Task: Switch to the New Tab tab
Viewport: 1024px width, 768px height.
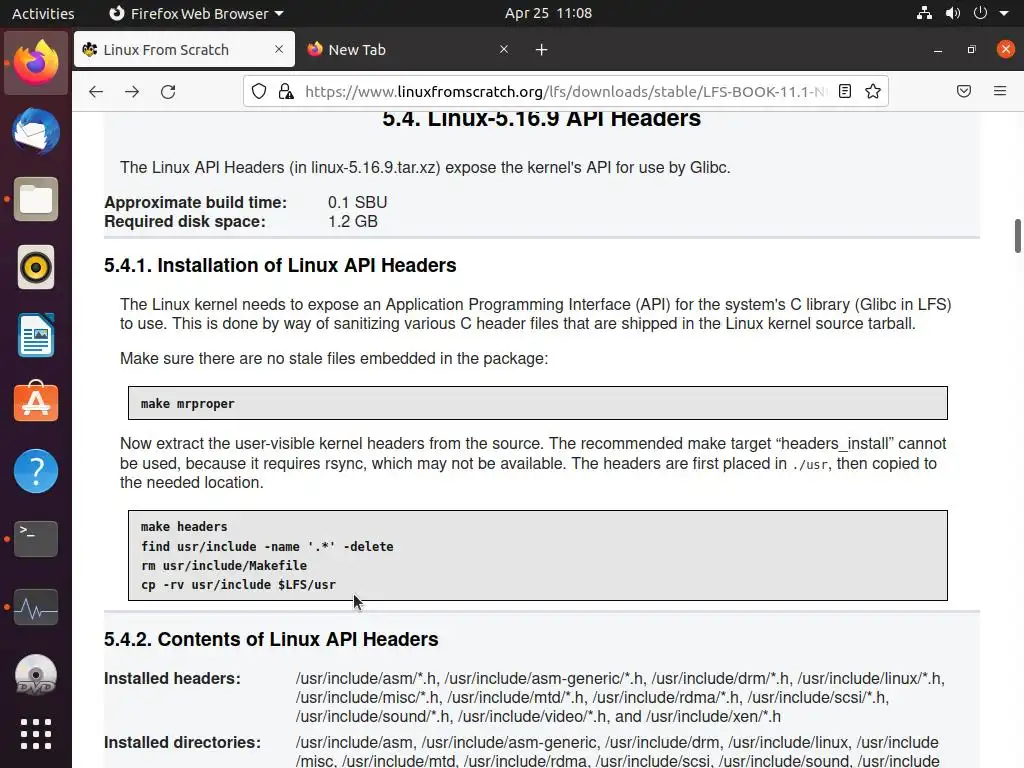Action: [408, 50]
